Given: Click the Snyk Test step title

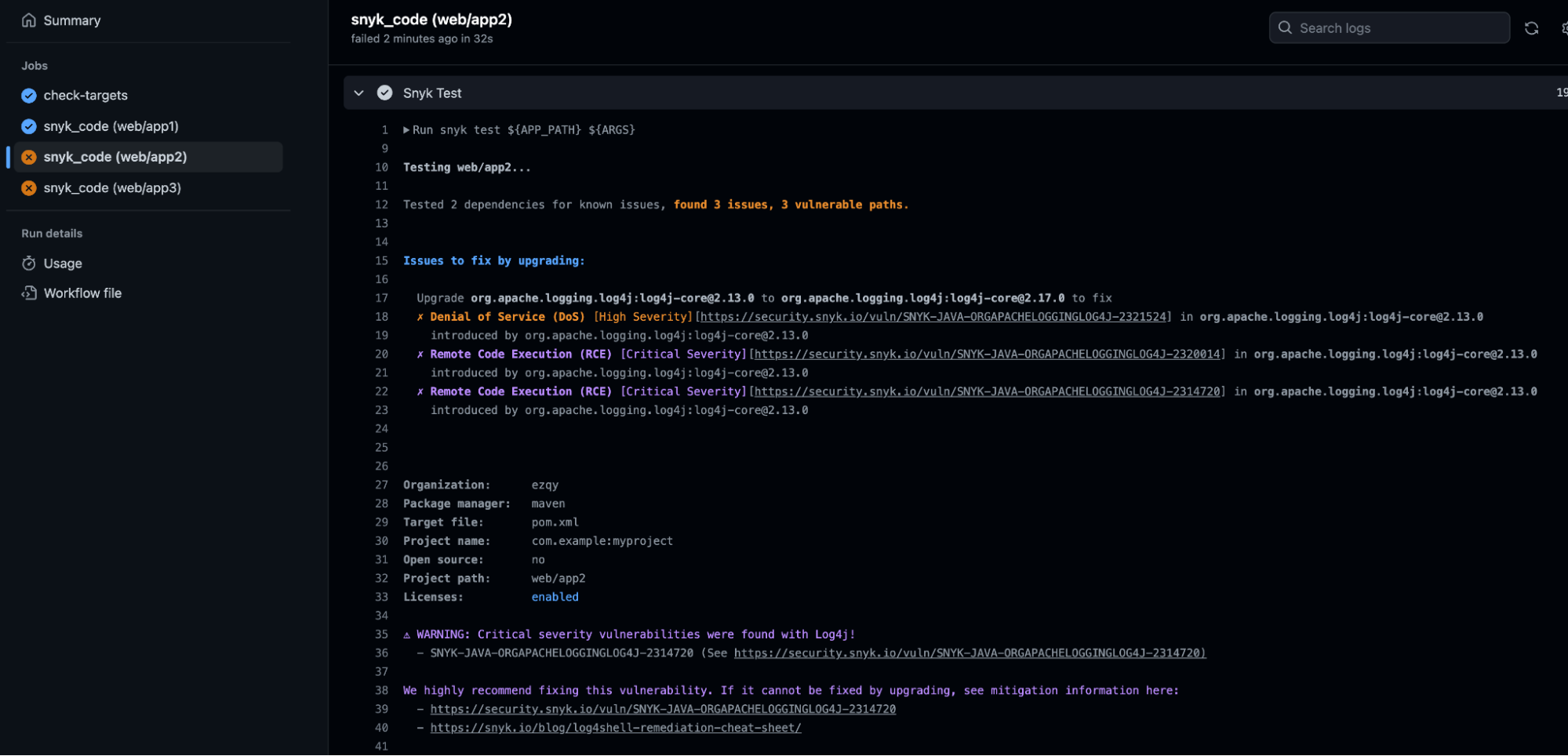Looking at the screenshot, I should pyautogui.click(x=432, y=93).
